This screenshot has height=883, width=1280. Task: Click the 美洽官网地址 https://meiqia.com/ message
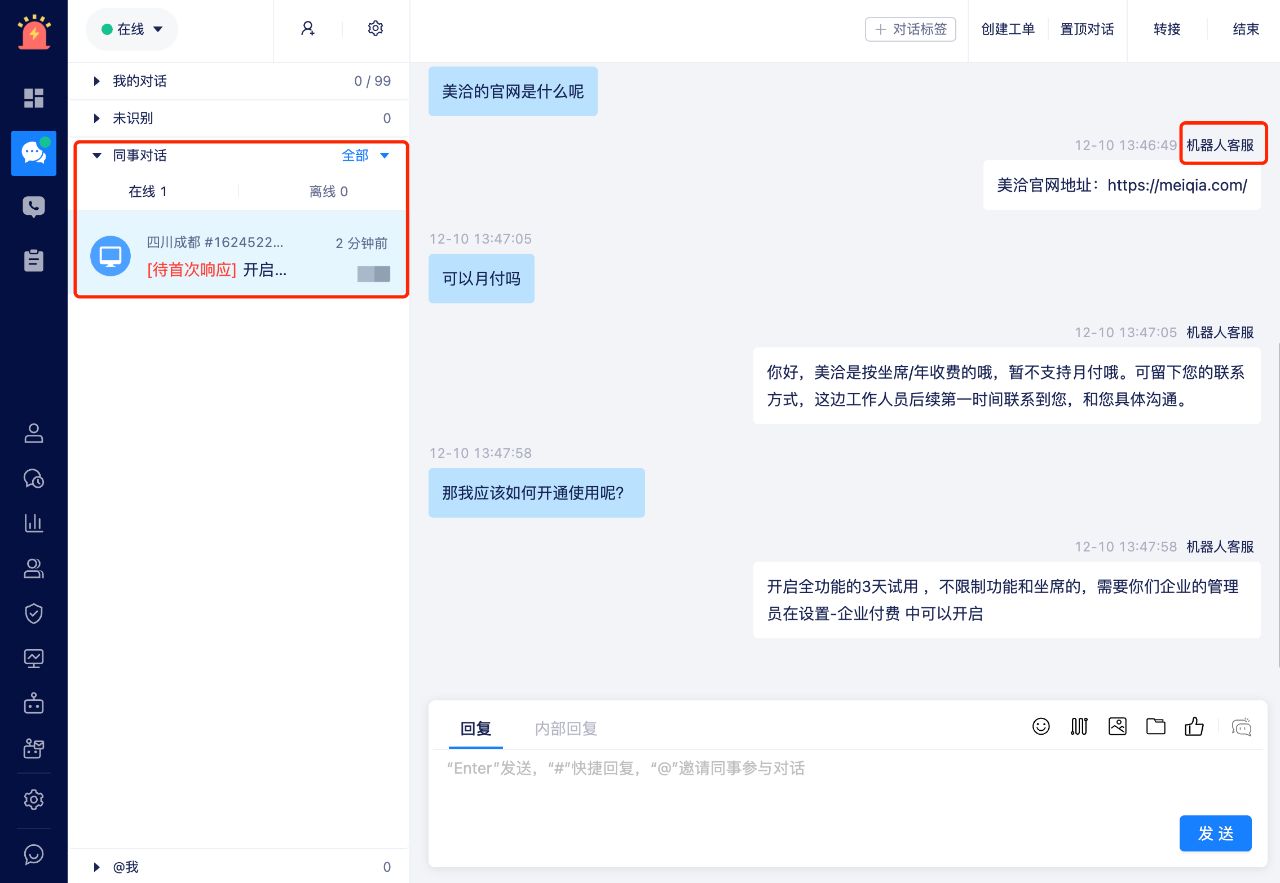tap(1122, 185)
